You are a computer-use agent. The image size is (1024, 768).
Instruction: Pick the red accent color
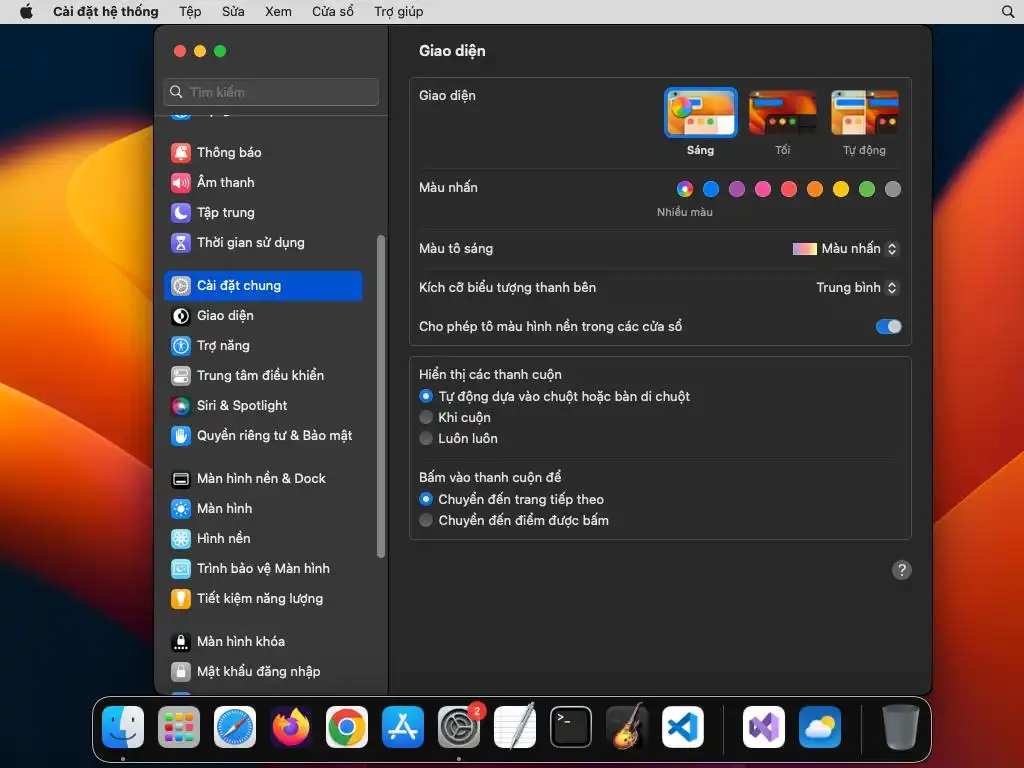pos(789,189)
